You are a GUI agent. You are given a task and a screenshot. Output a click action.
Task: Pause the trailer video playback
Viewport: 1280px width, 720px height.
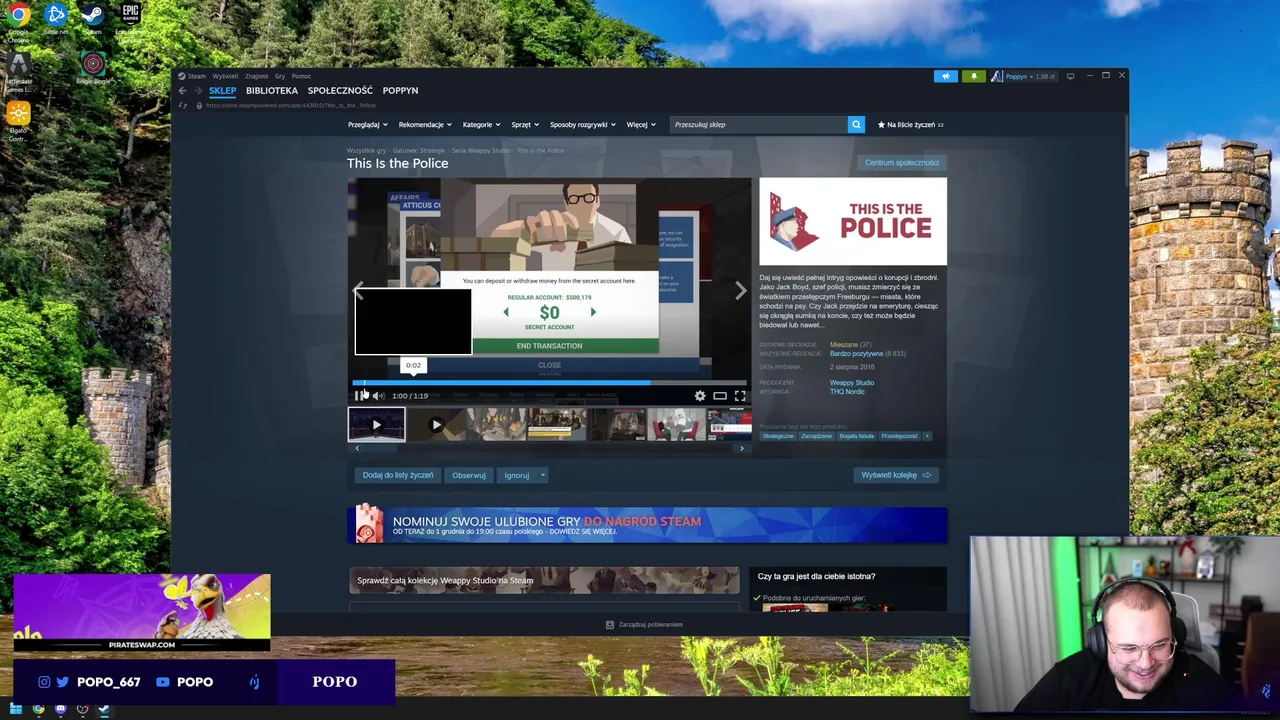point(359,396)
